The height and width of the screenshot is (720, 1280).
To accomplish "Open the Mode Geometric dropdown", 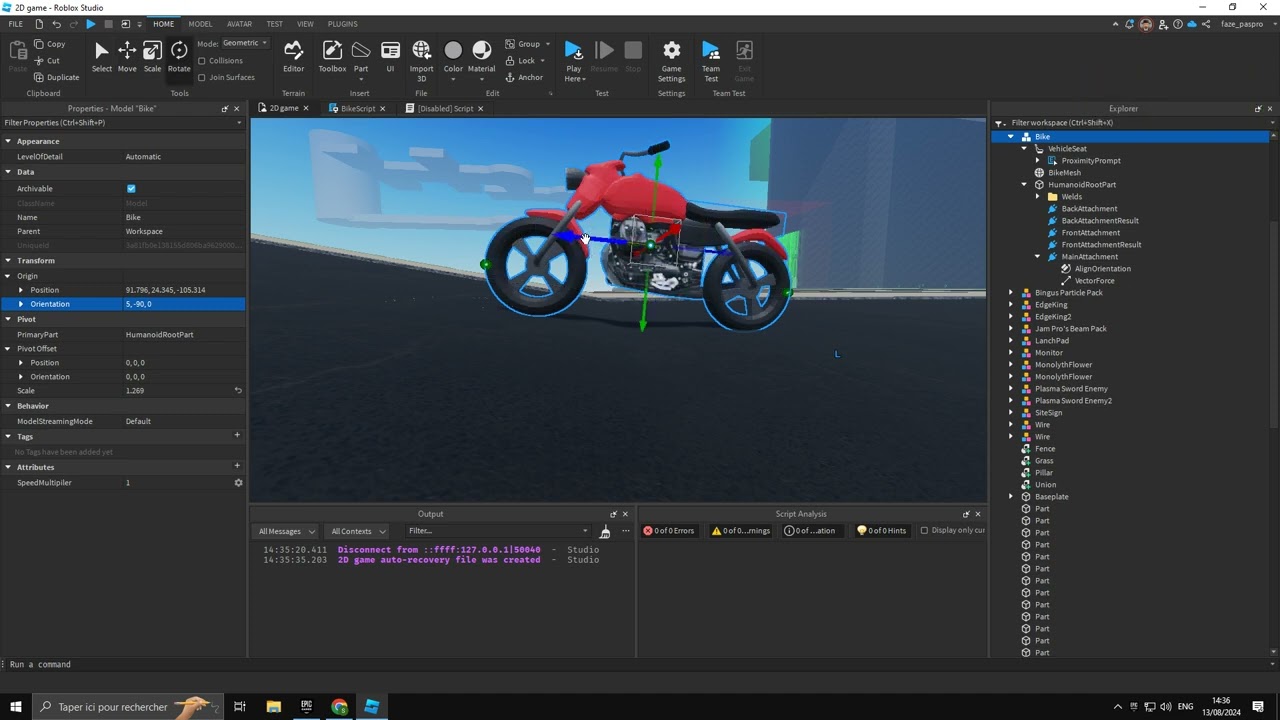I will click(245, 43).
